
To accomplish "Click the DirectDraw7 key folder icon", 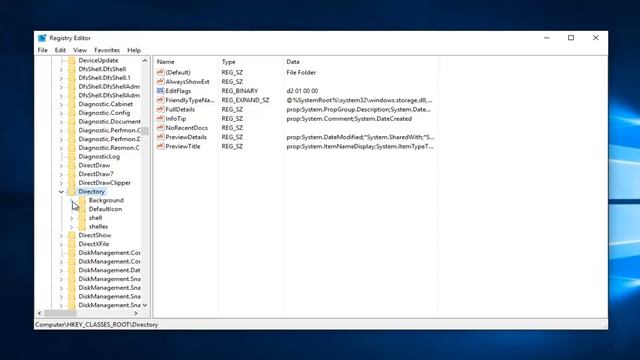I will coord(72,174).
